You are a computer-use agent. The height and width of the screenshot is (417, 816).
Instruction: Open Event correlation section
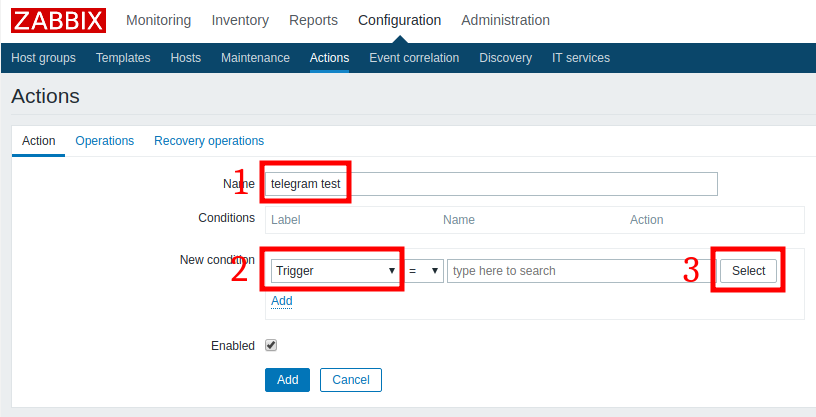coord(414,58)
